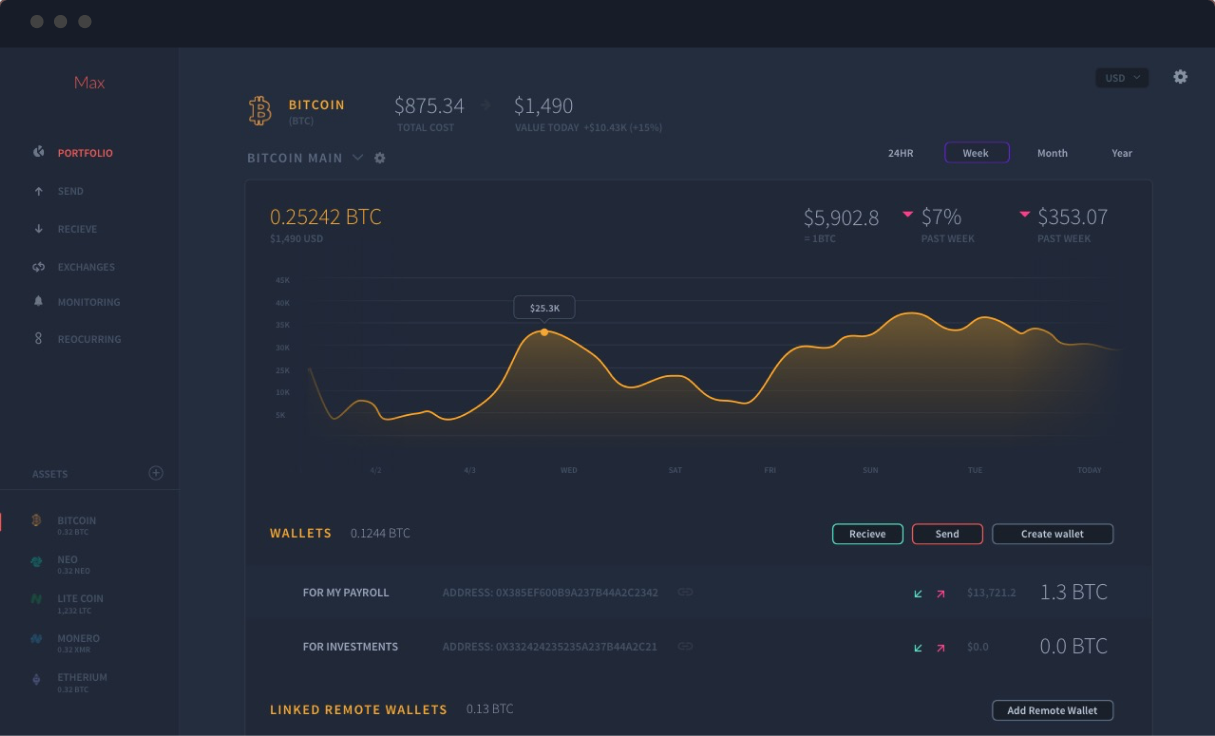
Task: Click the Exchanges swap arrows icon
Action: coord(39,267)
